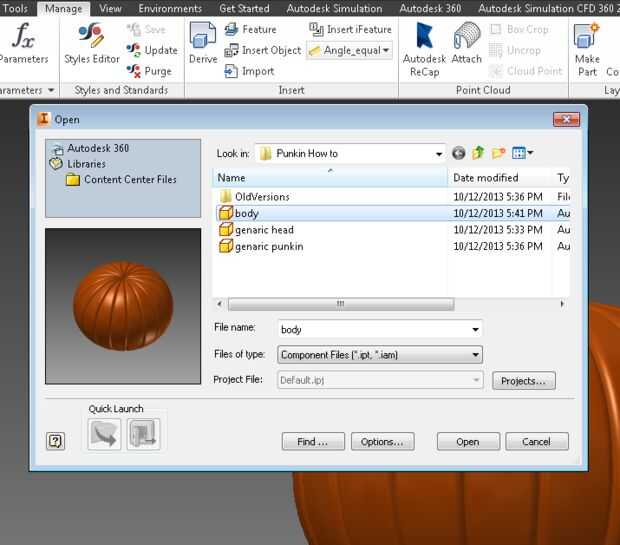620x545 pixels.
Task: Click first Quick Launch icon
Action: pyautogui.click(x=104, y=434)
